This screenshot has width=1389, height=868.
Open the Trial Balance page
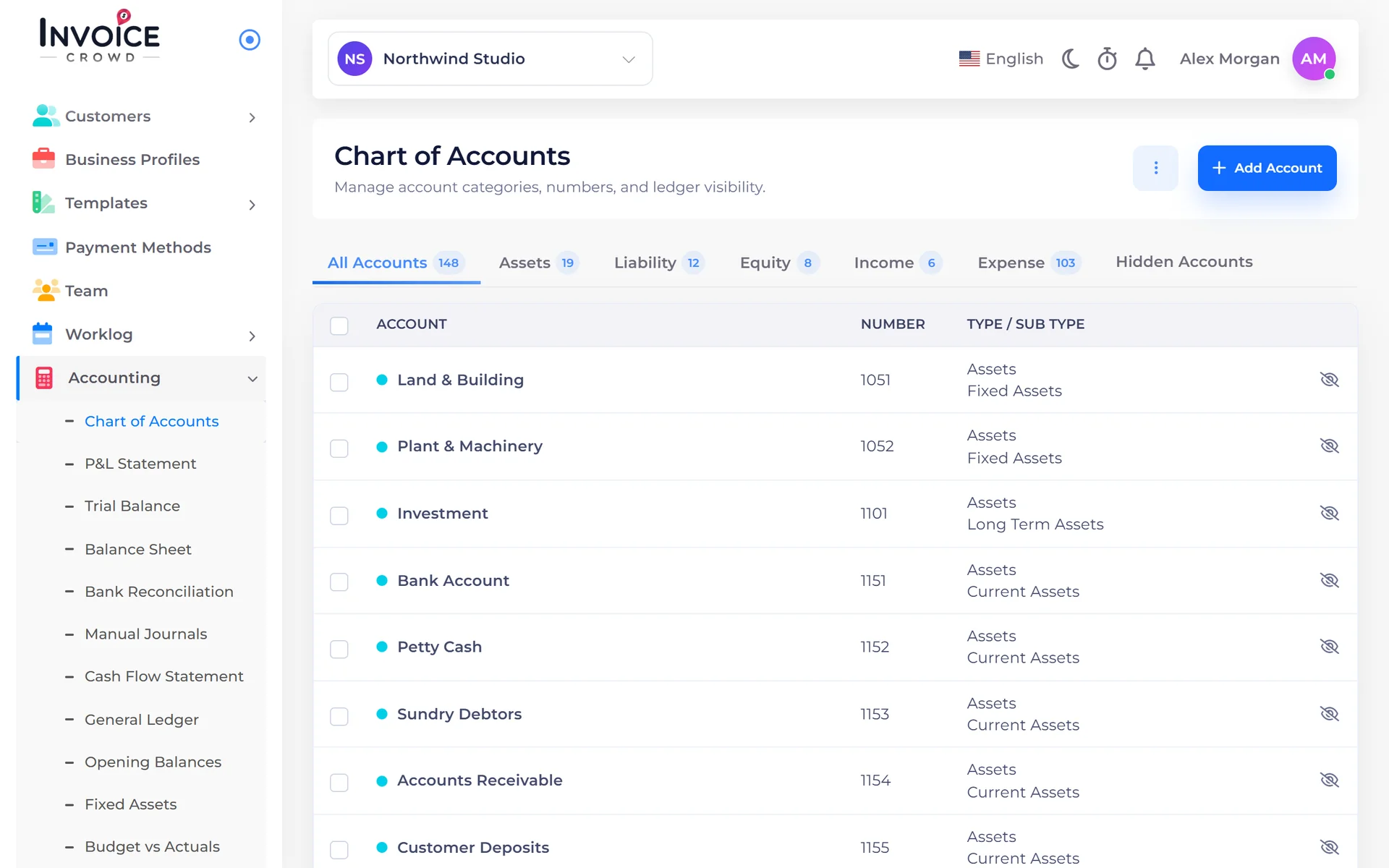[132, 506]
